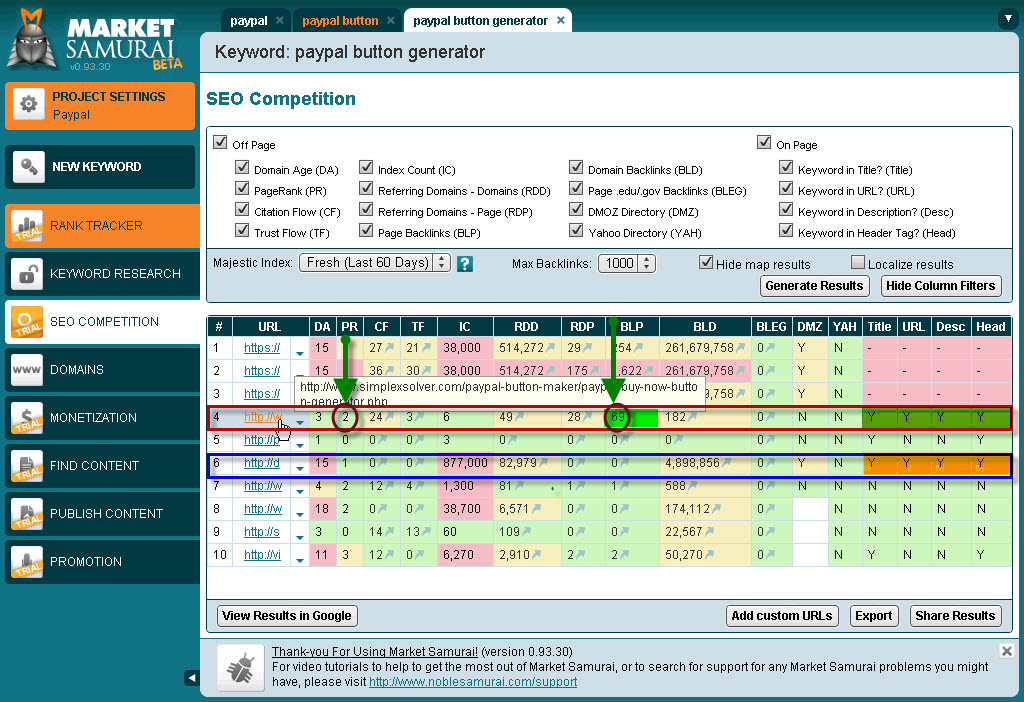Click the Max Backlinks value field
The image size is (1024, 702).
[619, 263]
